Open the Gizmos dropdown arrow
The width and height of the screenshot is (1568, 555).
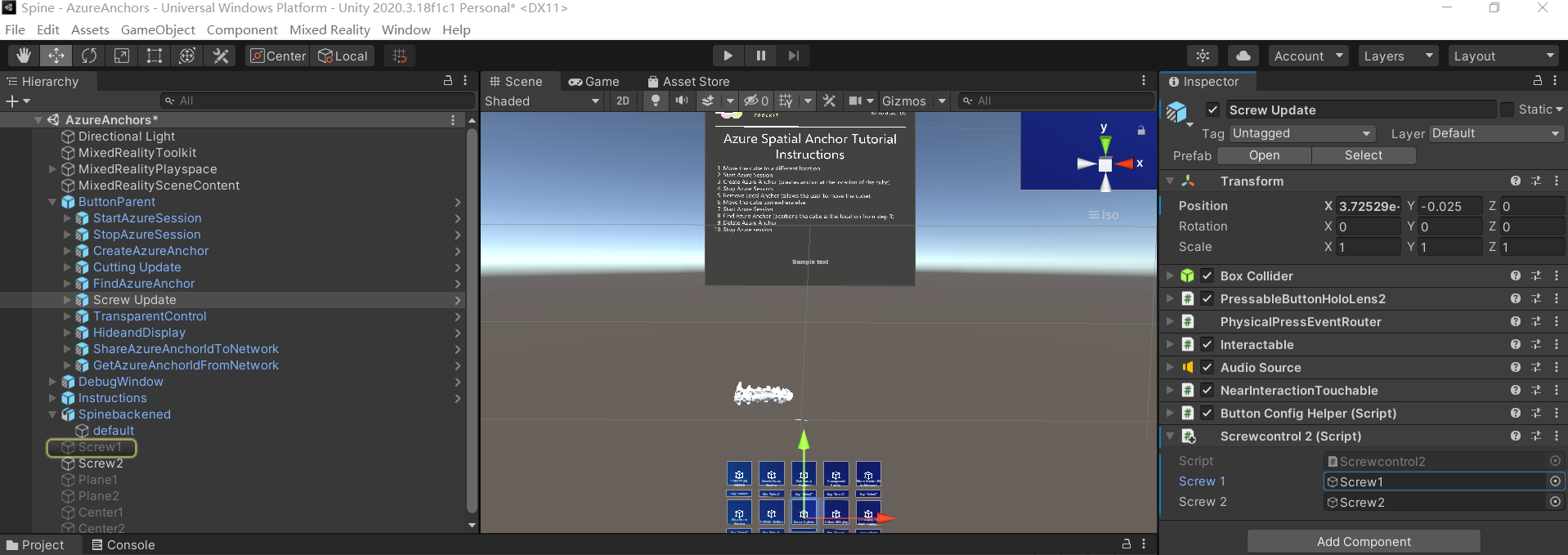(942, 101)
